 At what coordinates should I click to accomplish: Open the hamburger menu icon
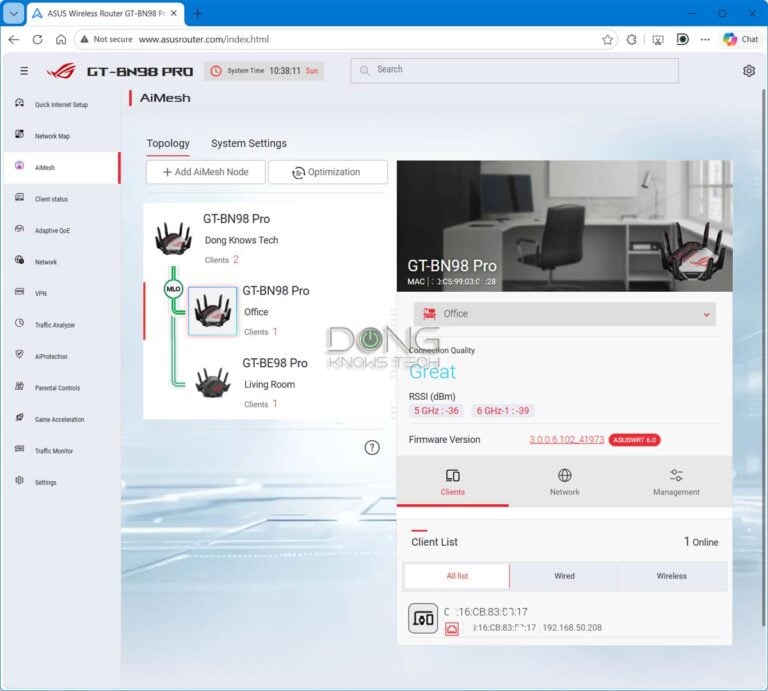[x=24, y=71]
